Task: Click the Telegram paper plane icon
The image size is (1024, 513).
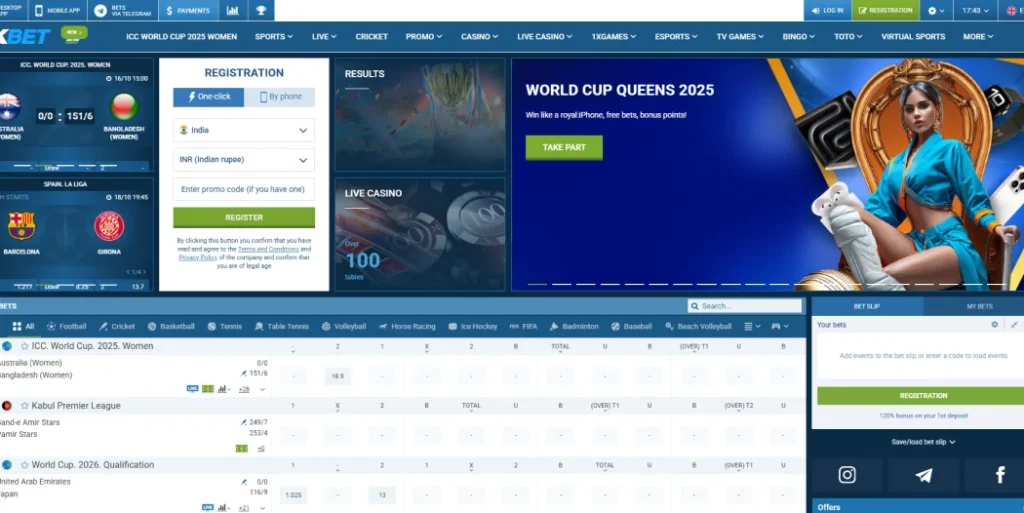Action: [x=923, y=475]
